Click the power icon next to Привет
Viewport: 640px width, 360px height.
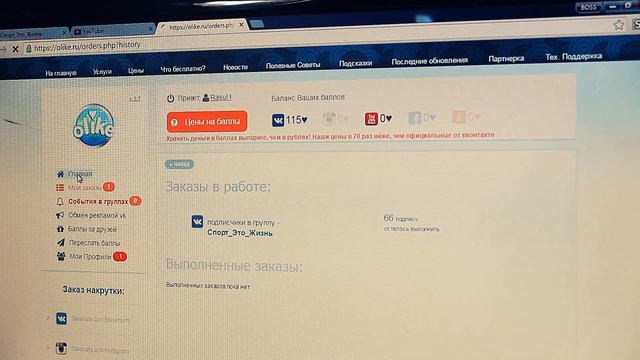pos(170,98)
